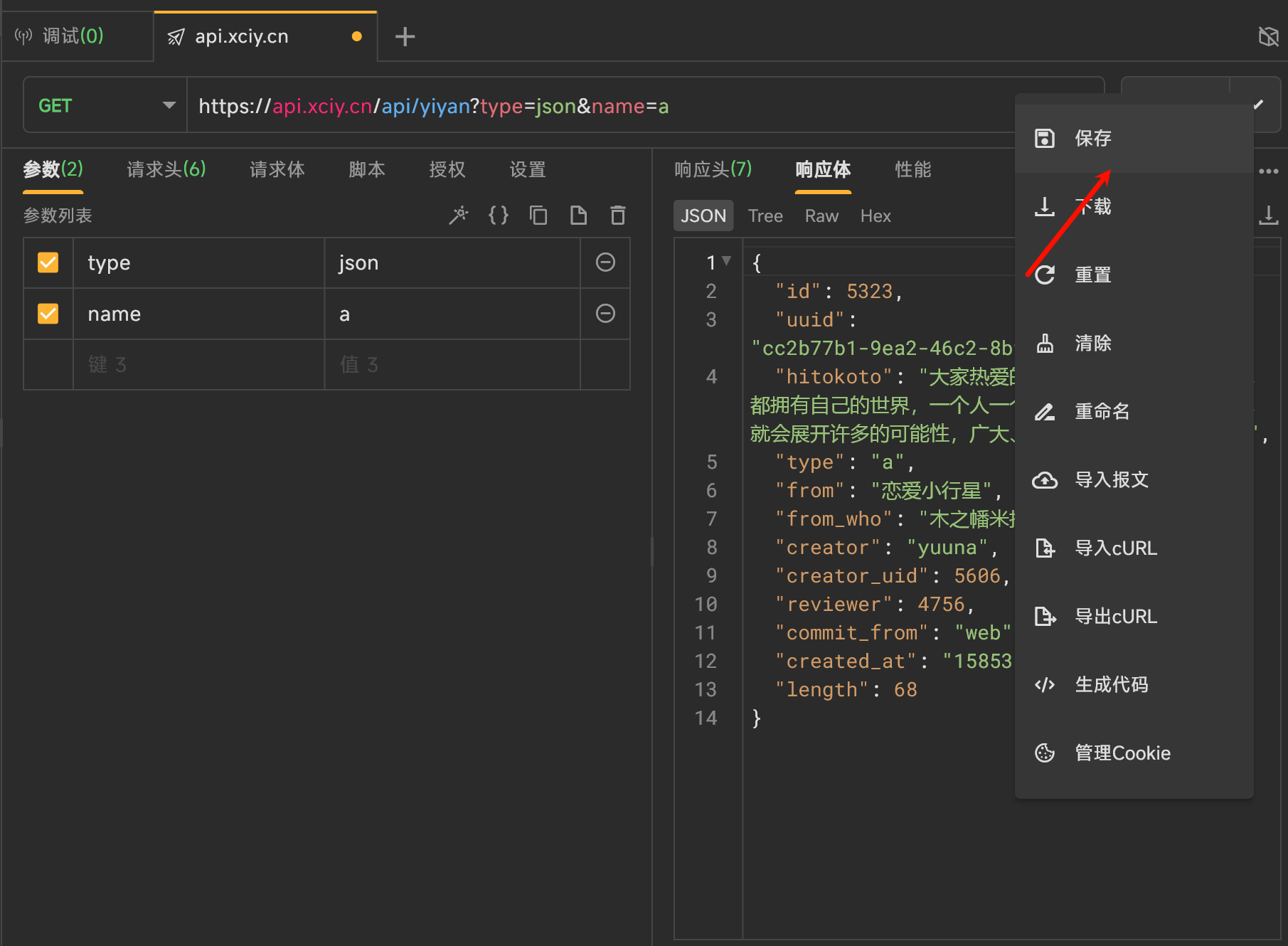Click the "id": 5323 line in JSON
Image resolution: width=1288 pixels, height=946 pixels.
pos(839,291)
